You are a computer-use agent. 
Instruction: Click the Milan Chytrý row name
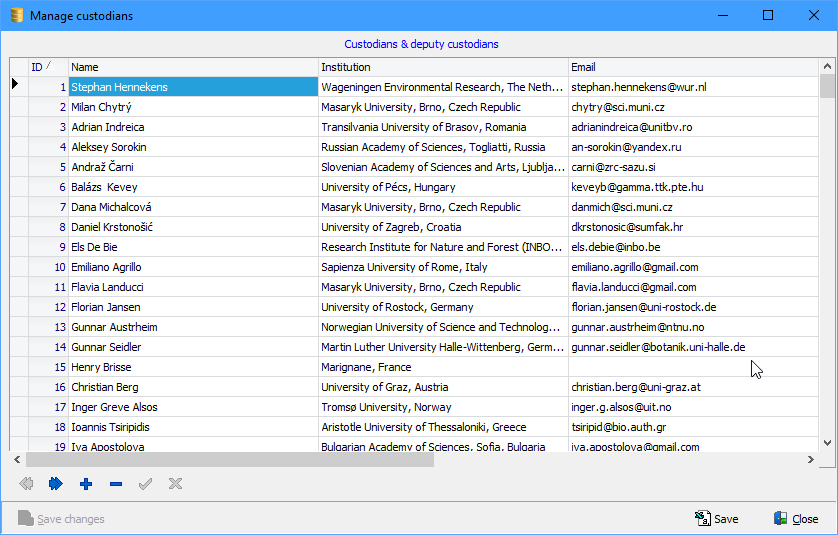coord(192,107)
